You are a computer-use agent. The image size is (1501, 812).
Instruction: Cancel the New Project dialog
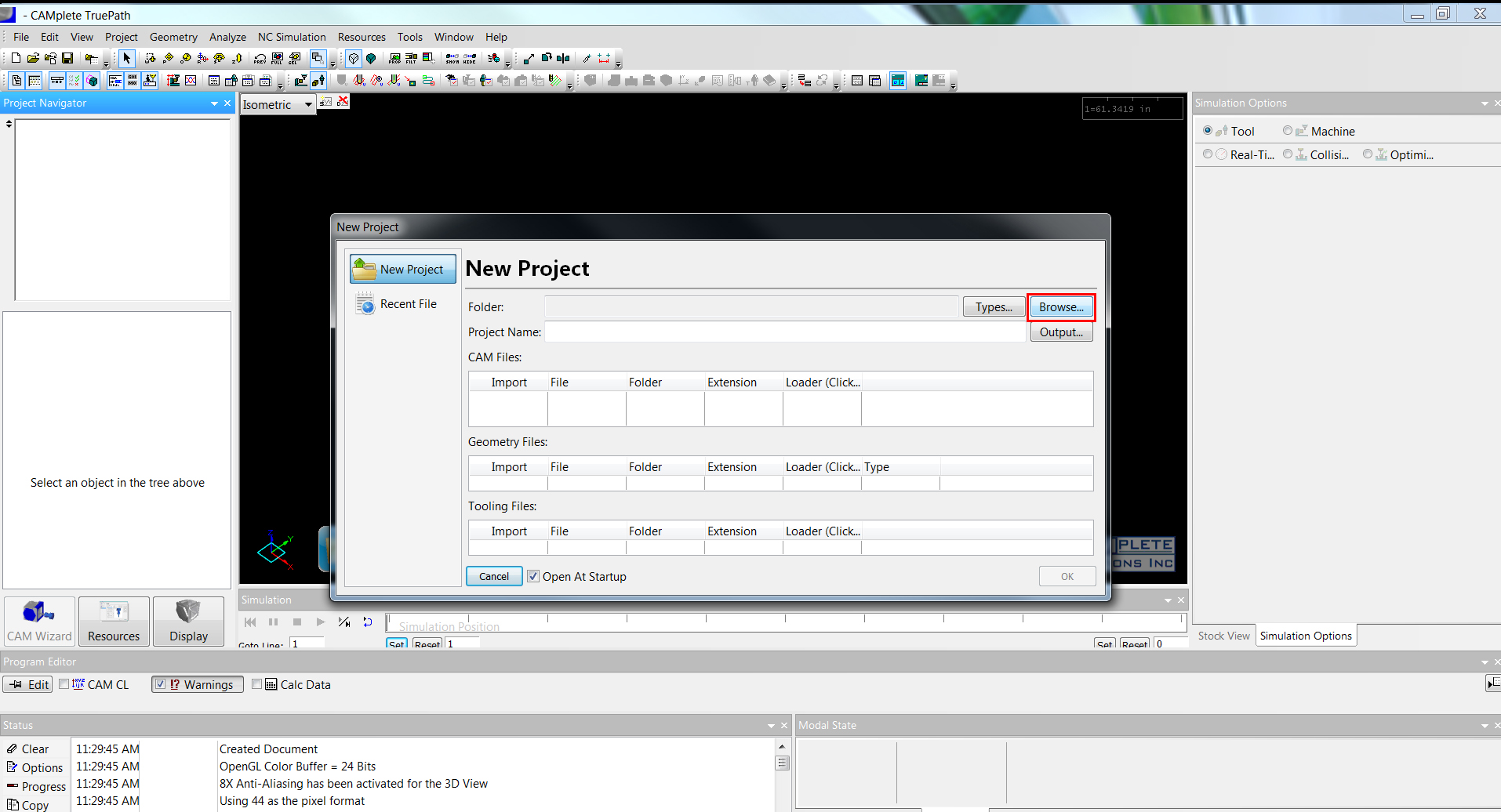tap(494, 576)
